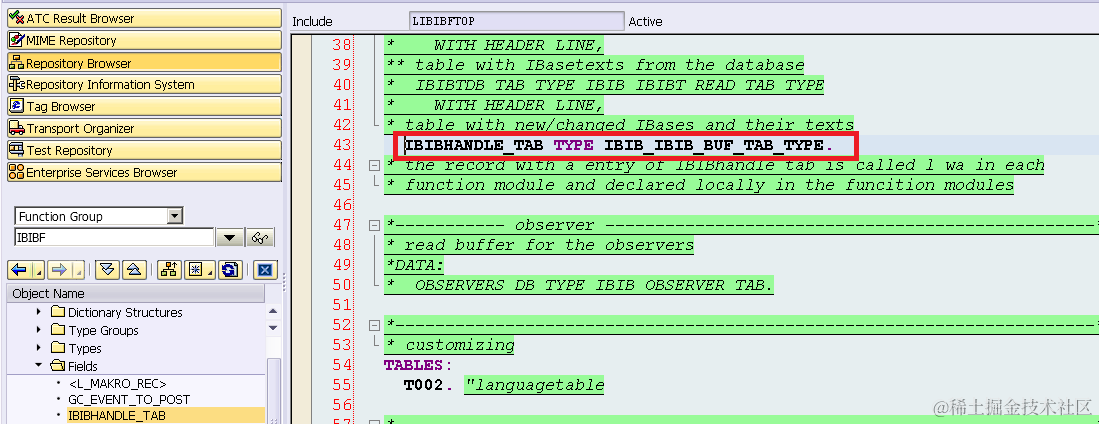The height and width of the screenshot is (424, 1099).
Task: Open the Function Group object type dropdown
Action: tap(175, 217)
